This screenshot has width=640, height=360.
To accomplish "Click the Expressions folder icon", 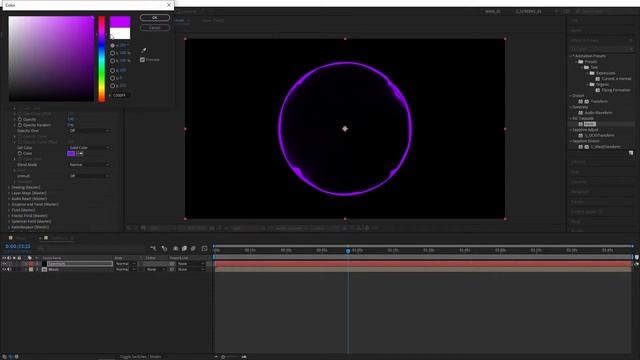I will pyautogui.click(x=592, y=73).
